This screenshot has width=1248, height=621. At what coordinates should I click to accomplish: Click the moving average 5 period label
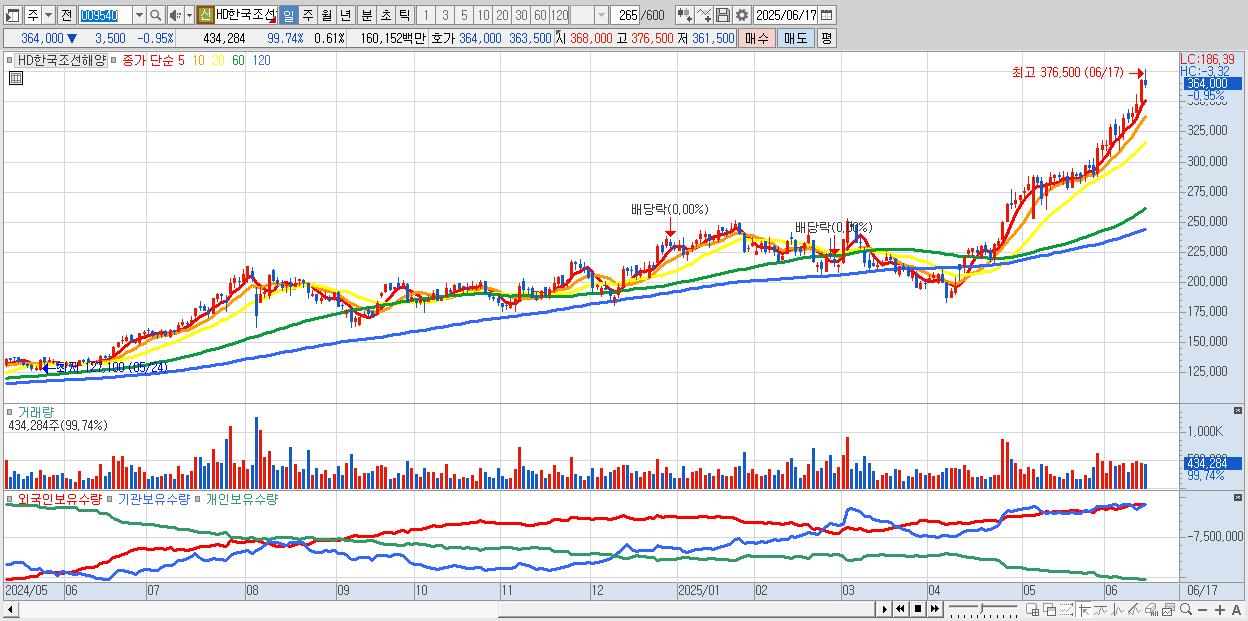[x=181, y=60]
